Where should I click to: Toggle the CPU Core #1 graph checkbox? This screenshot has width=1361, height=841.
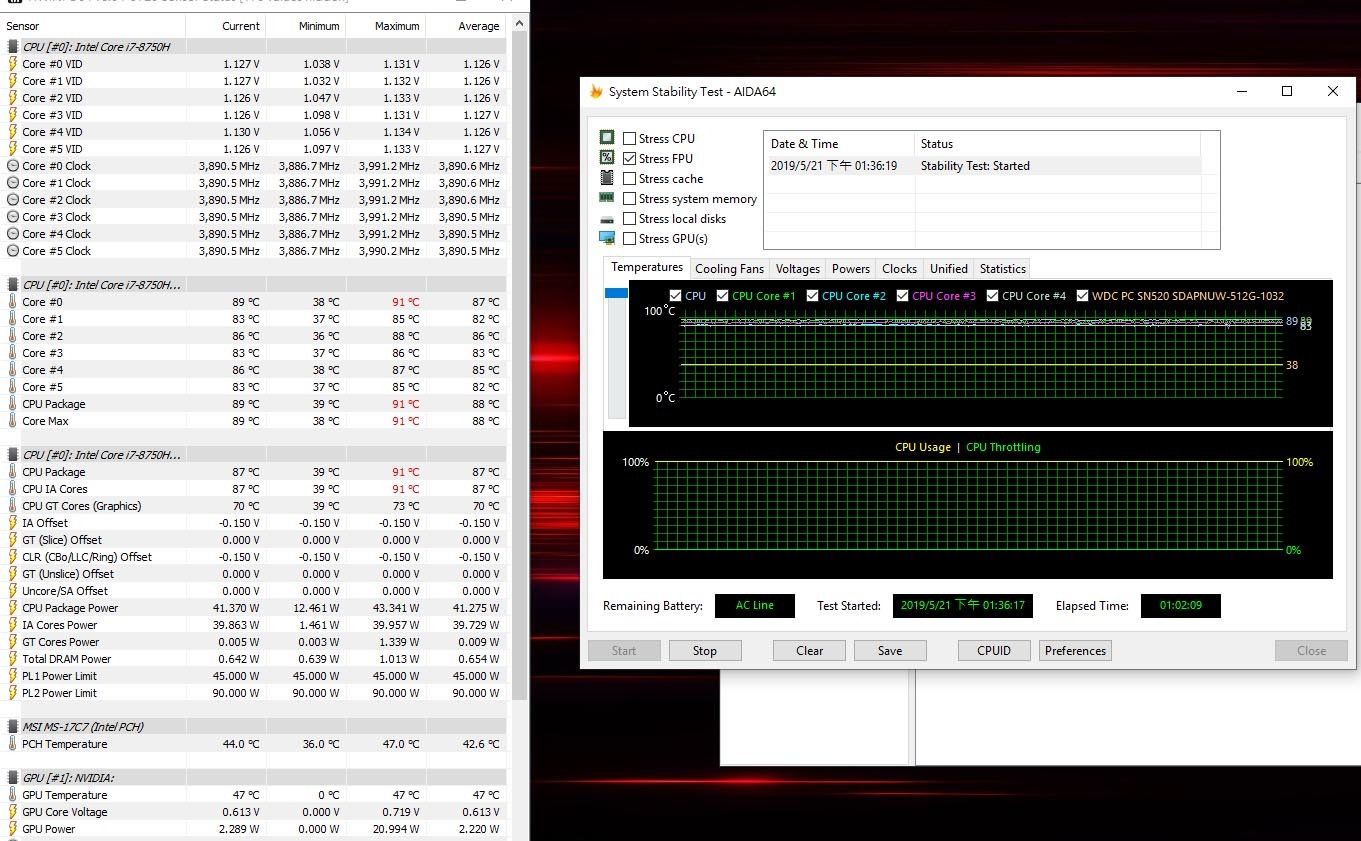(722, 296)
